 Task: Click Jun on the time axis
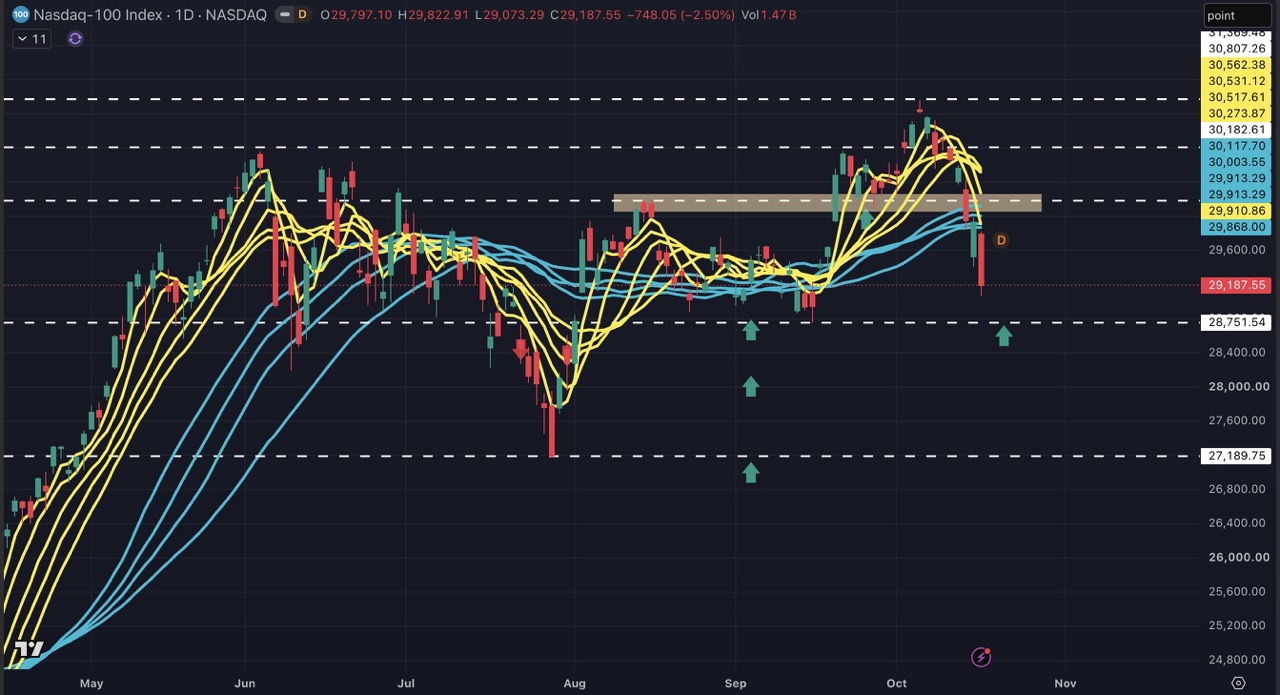tap(245, 683)
